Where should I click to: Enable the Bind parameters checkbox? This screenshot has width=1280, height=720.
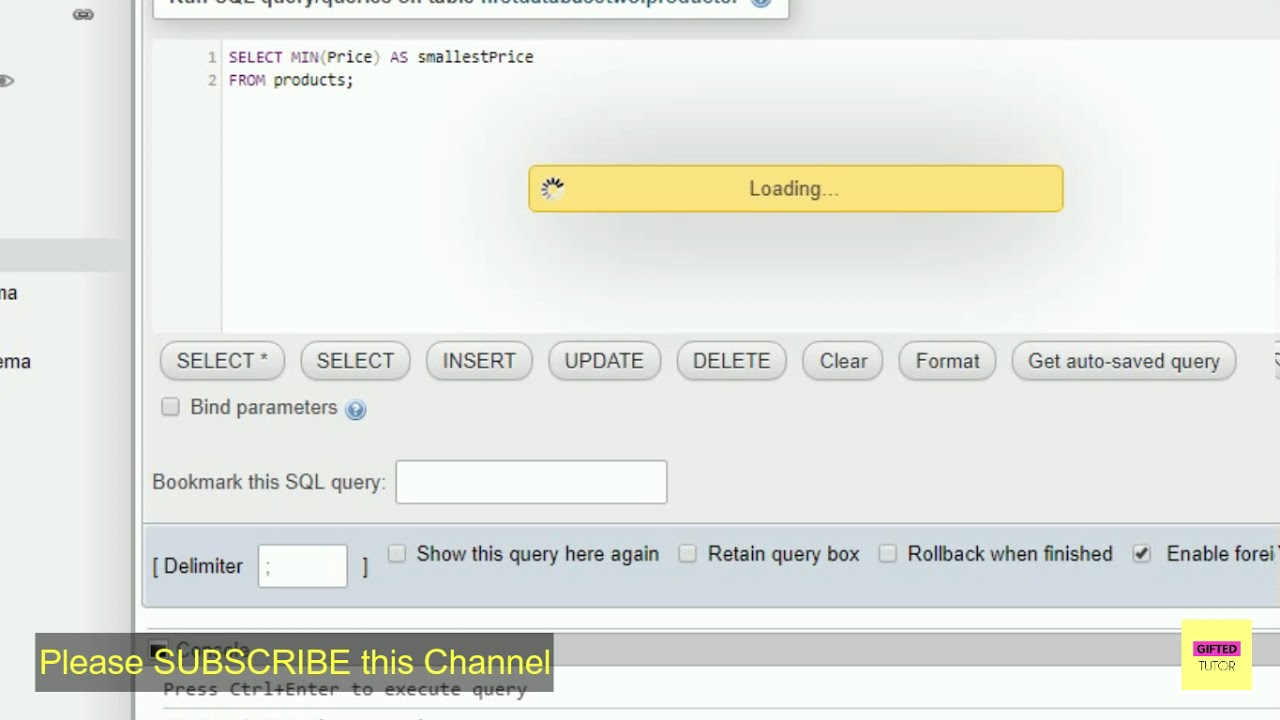point(171,407)
